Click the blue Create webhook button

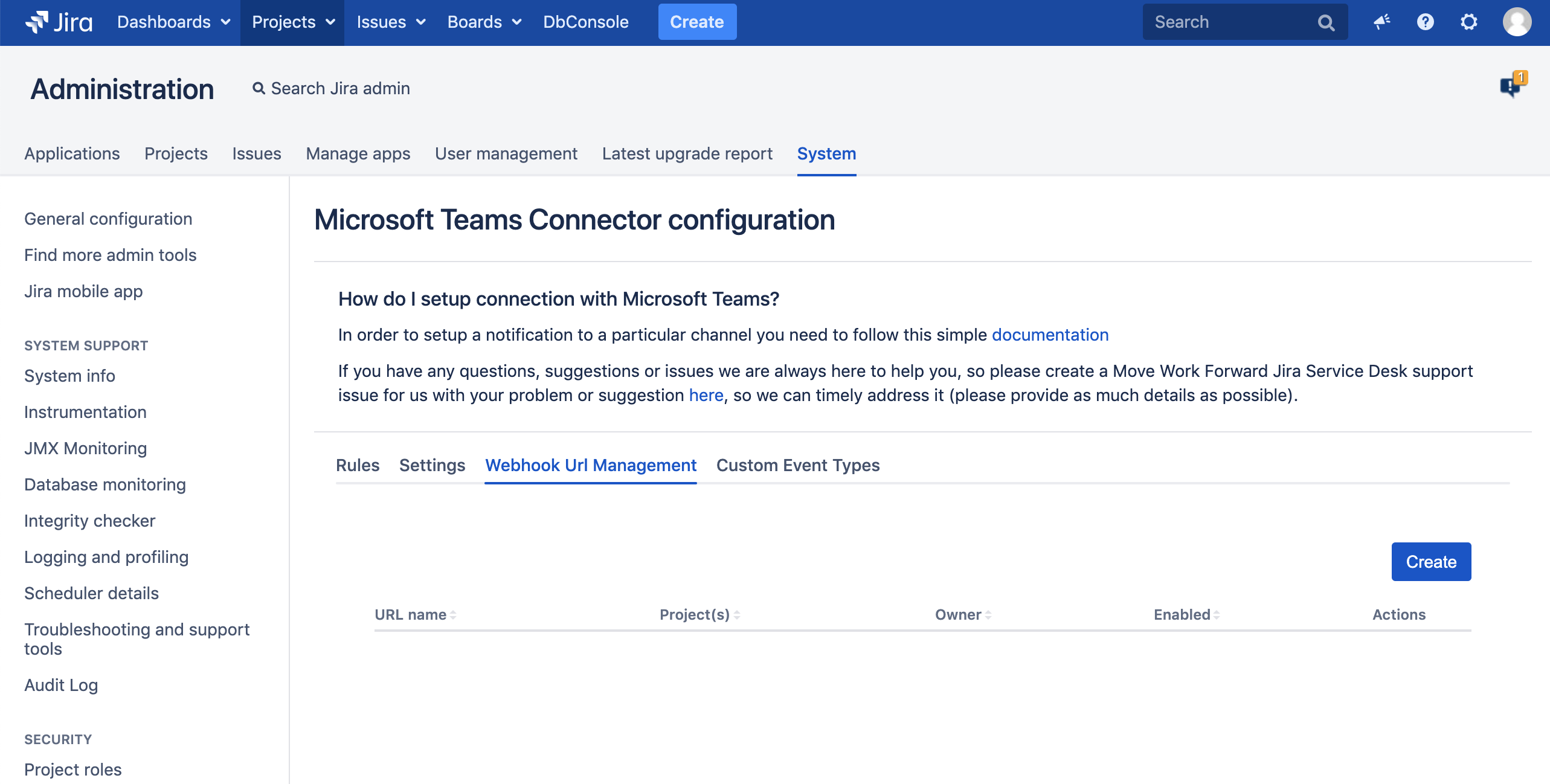[1430, 562]
